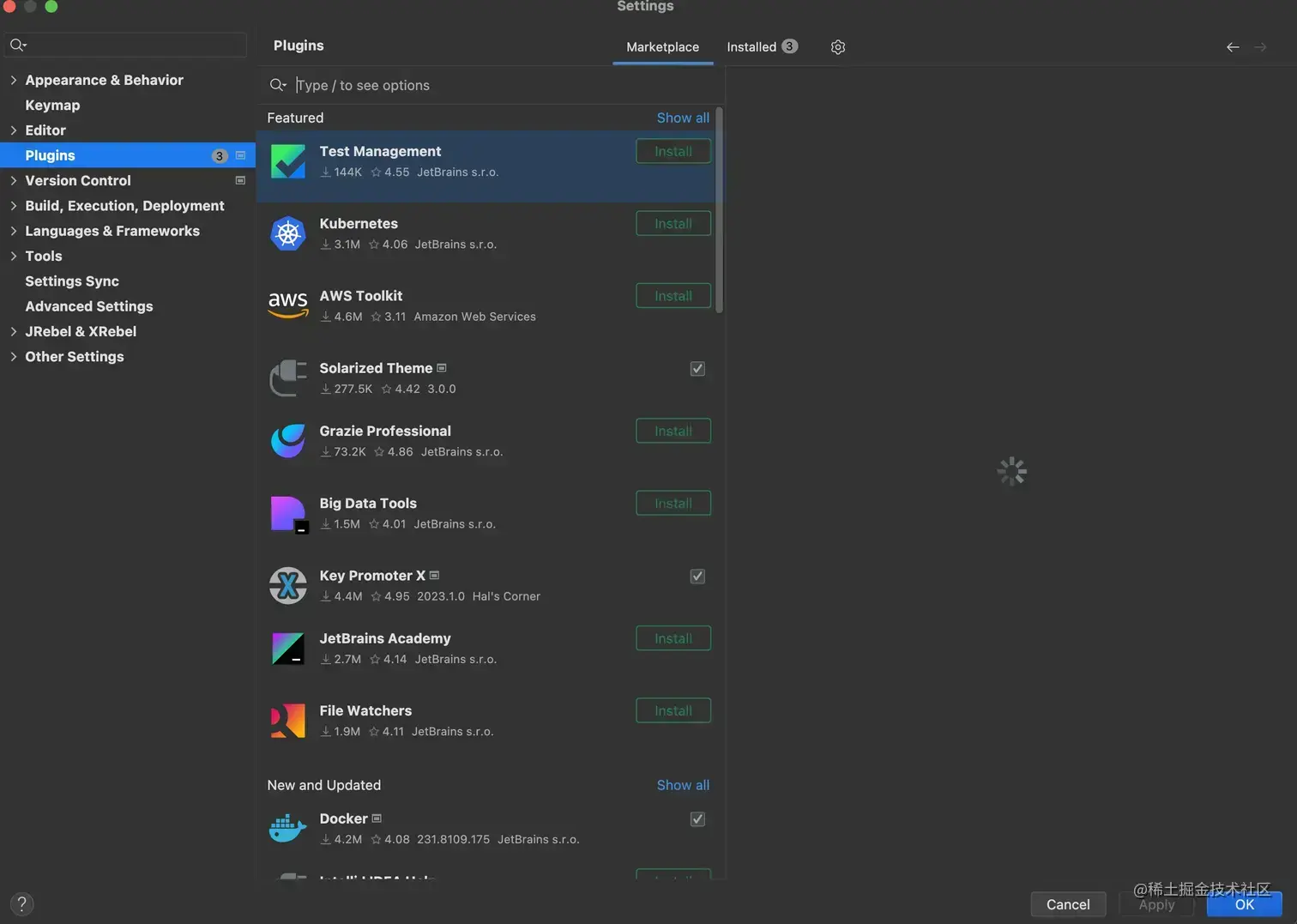Click the plugin search magnifier icon
The height and width of the screenshot is (924, 1297).
pyautogui.click(x=278, y=85)
